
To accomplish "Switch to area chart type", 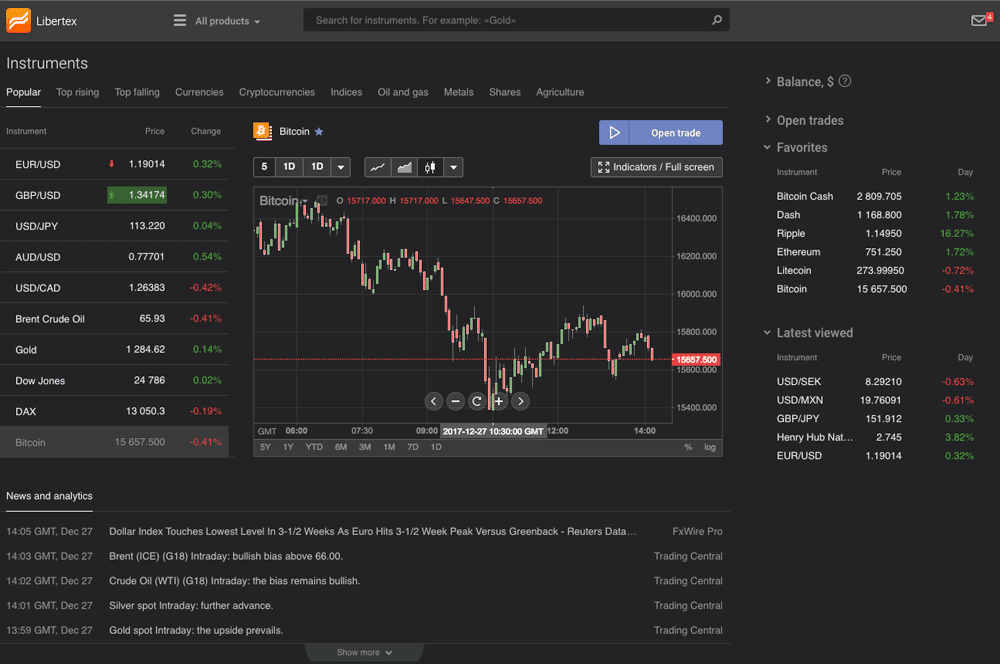I will point(404,167).
